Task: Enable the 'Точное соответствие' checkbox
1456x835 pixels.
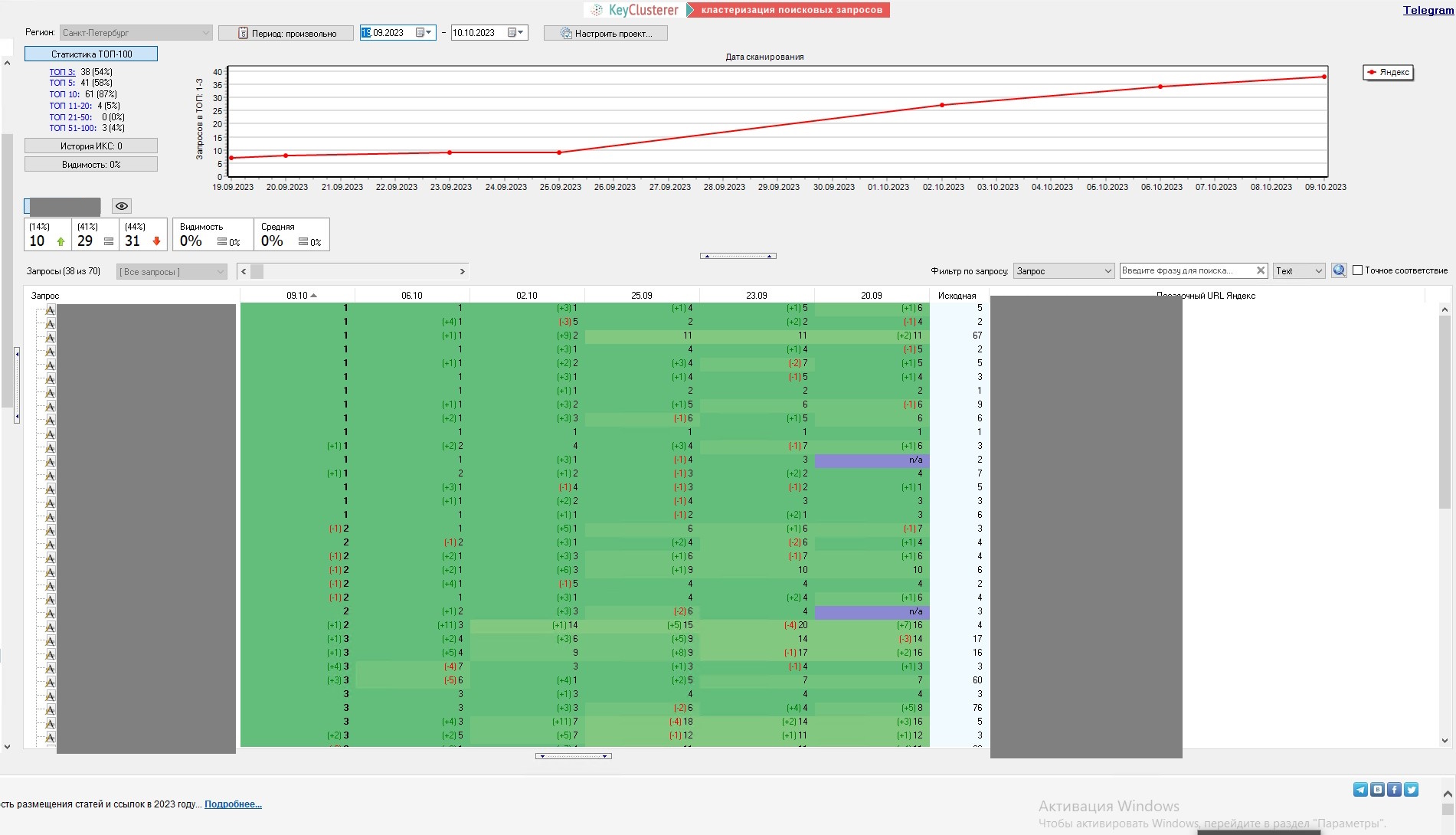Action: tap(1357, 270)
